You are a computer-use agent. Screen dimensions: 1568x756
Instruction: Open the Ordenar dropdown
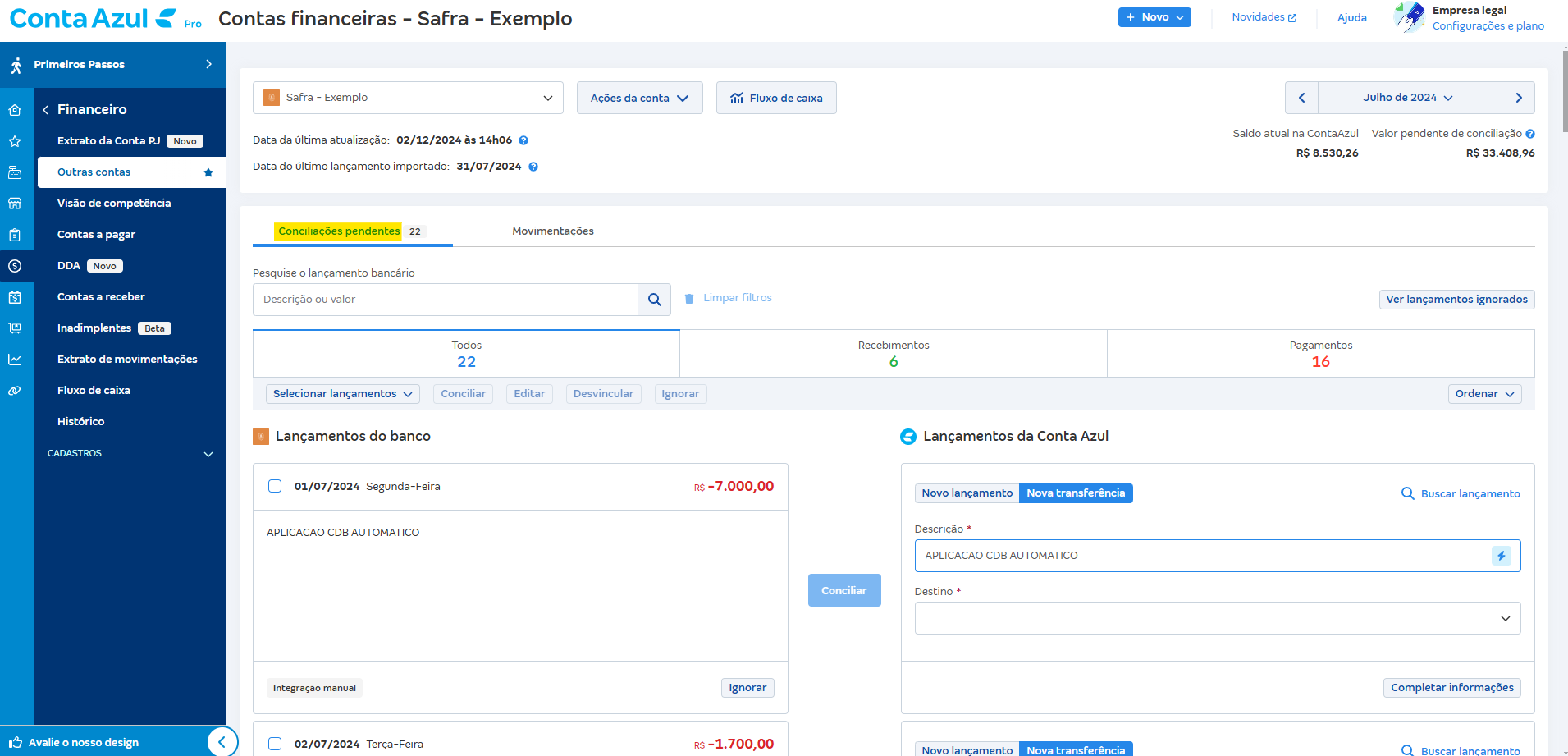(x=1484, y=394)
